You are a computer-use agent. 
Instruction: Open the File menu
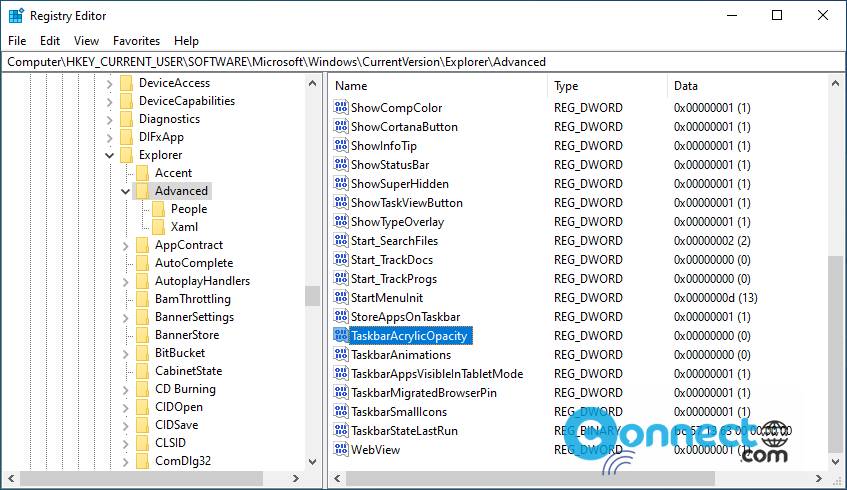(x=17, y=41)
